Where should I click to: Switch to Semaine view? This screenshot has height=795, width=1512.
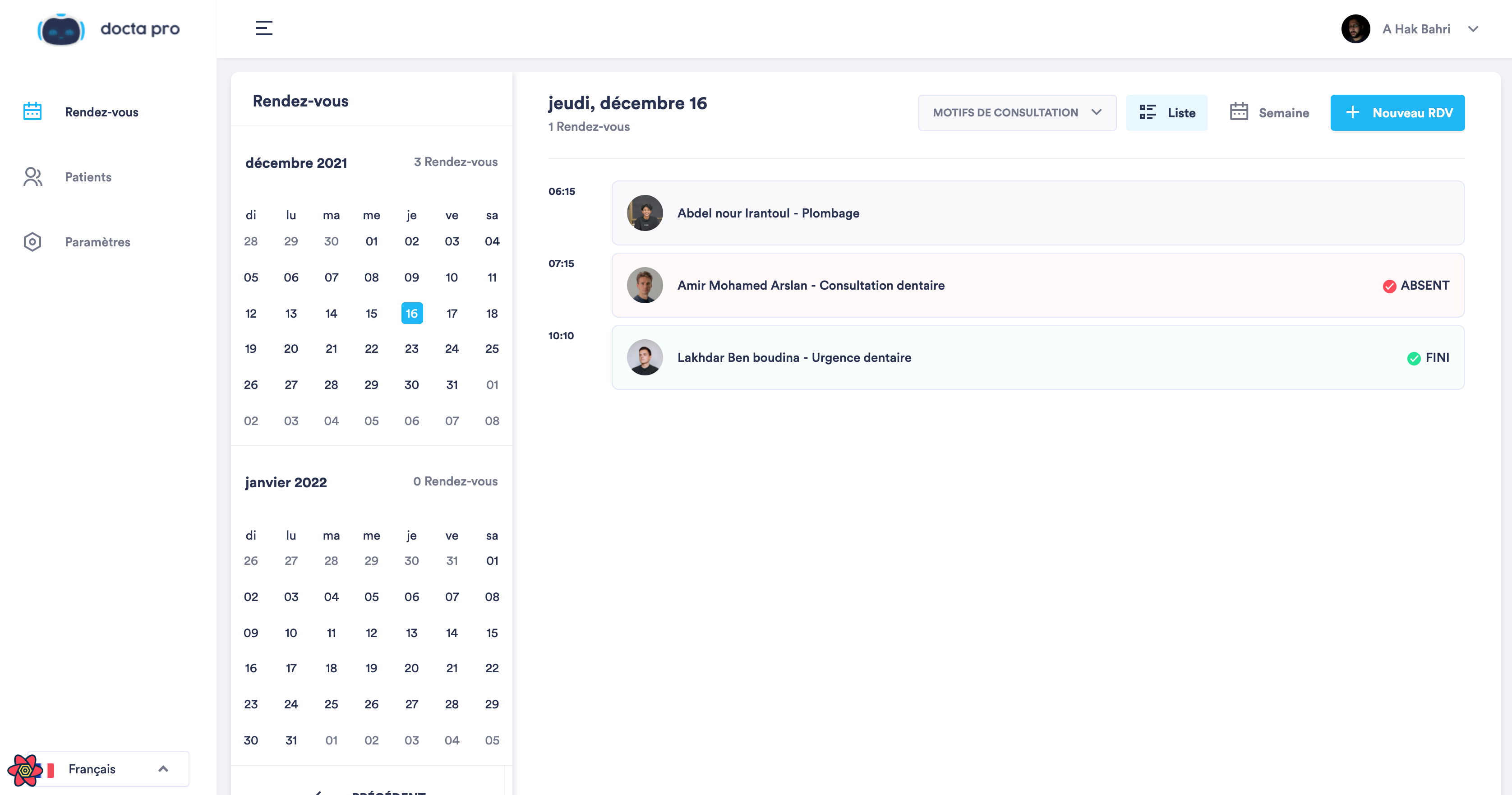(x=1269, y=113)
